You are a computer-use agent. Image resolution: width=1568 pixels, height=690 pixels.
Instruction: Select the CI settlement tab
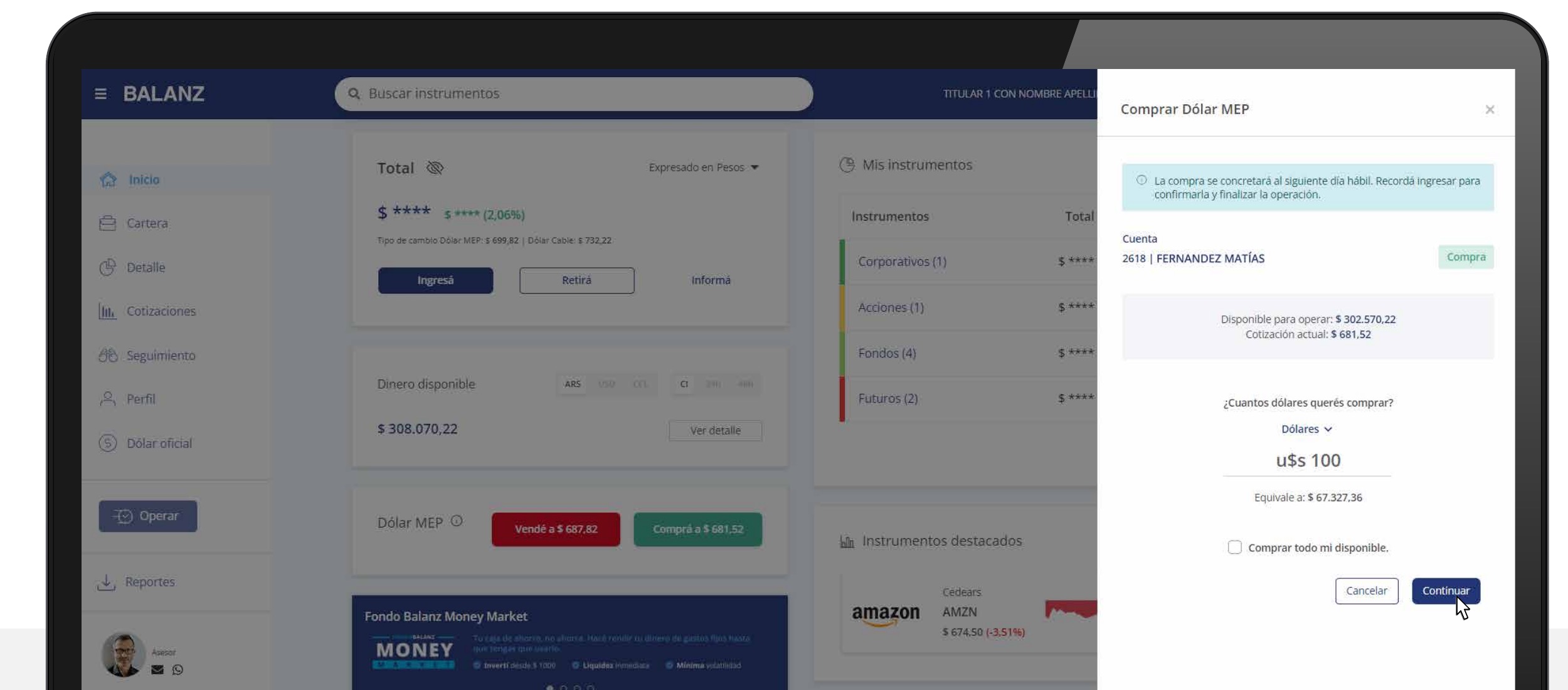pos(684,384)
